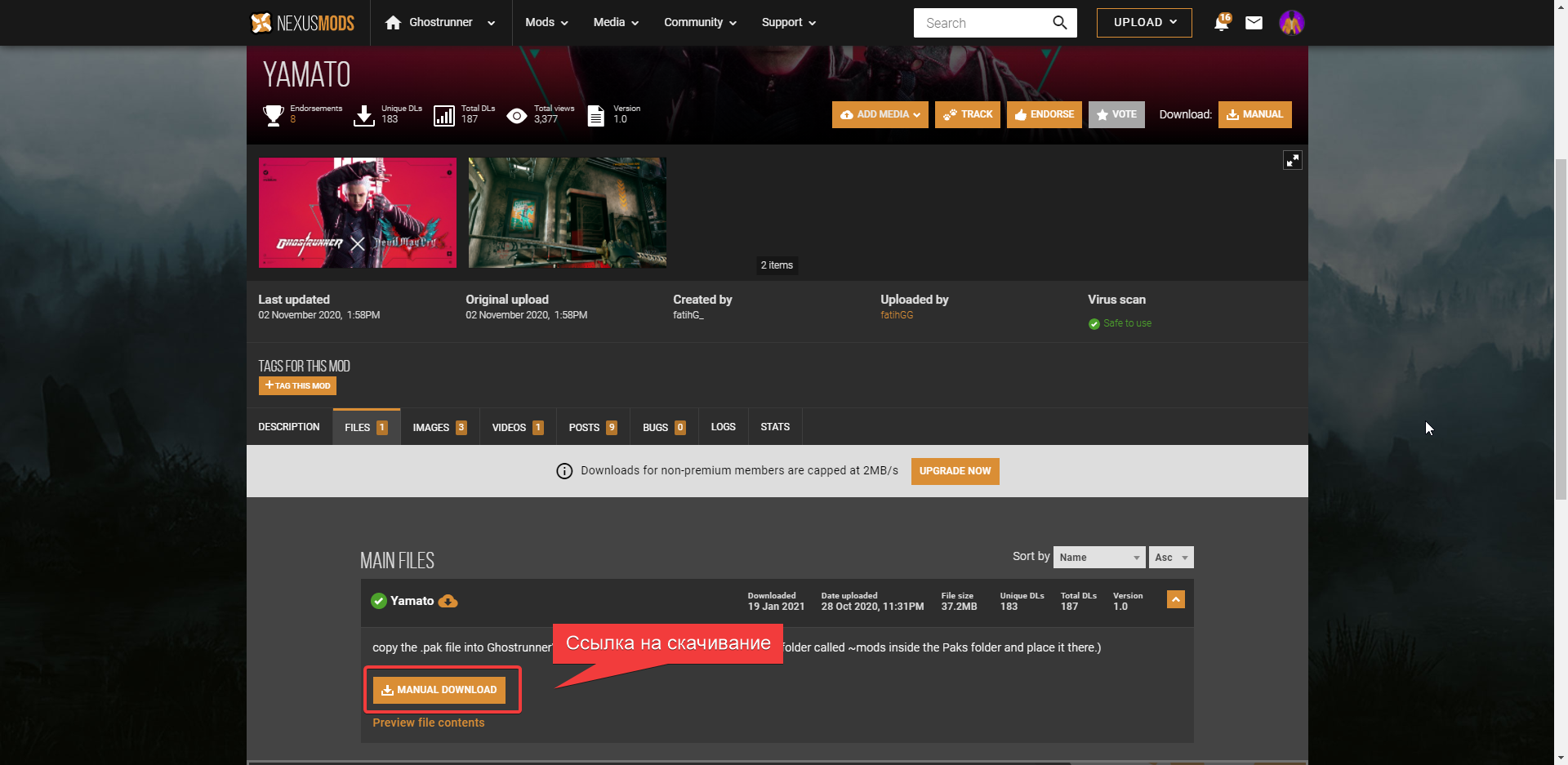Click the Safe to use virus scan checkmark
This screenshot has width=1568, height=765.
(x=1094, y=324)
